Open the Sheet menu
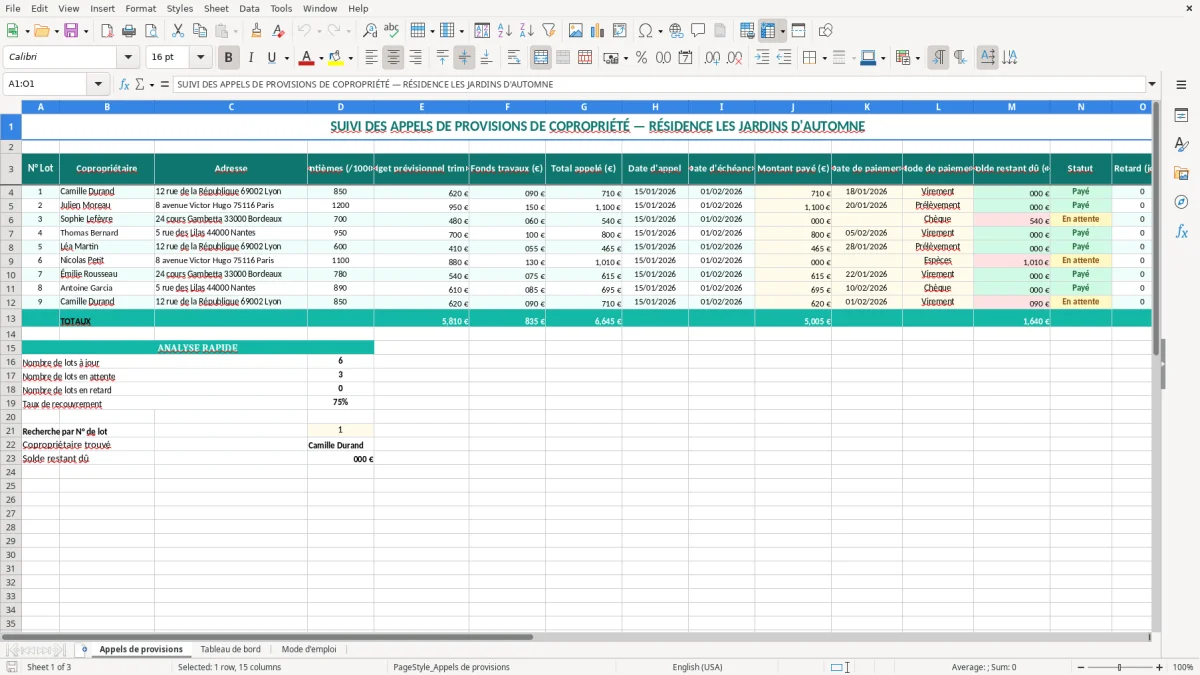This screenshot has height=675, width=1200. click(216, 8)
